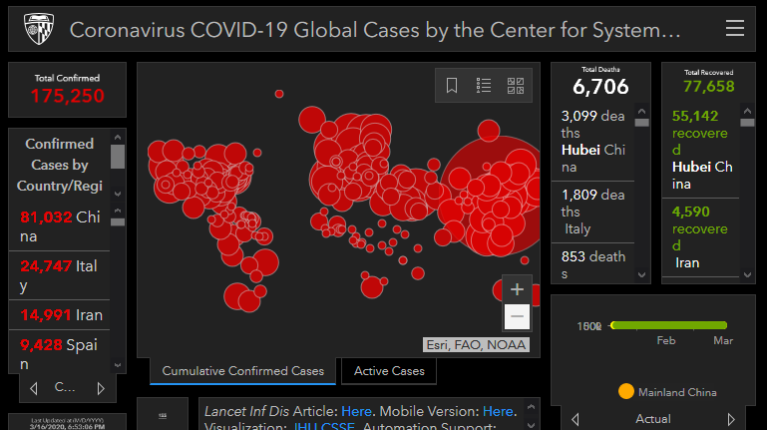Switch to the Active Cases tab

pos(389,371)
